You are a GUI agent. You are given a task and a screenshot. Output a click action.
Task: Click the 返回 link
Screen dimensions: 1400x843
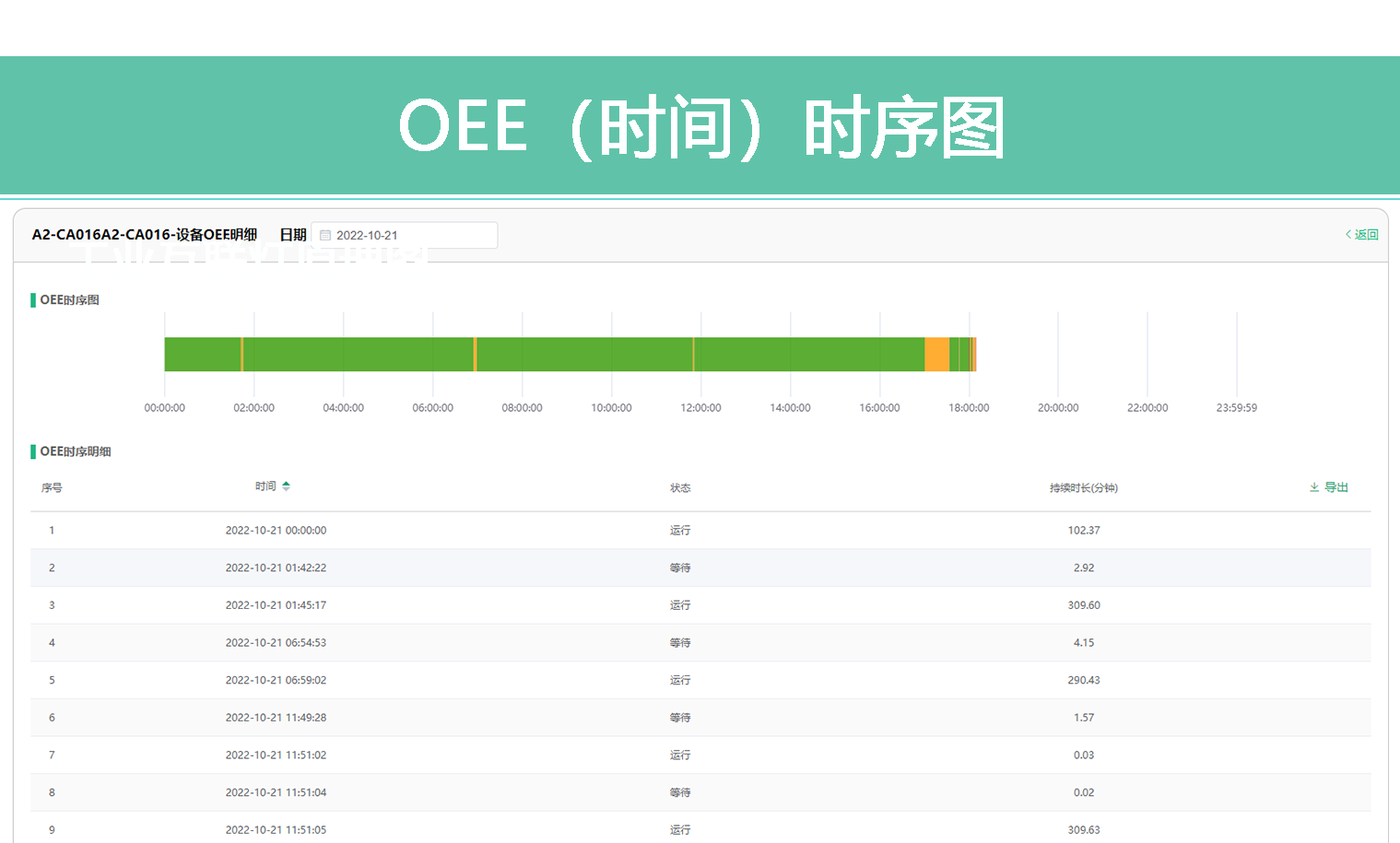click(x=1365, y=234)
